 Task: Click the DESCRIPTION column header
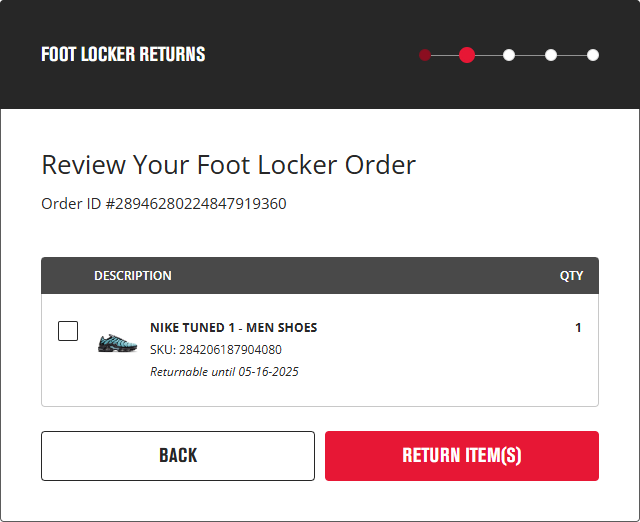pos(133,276)
